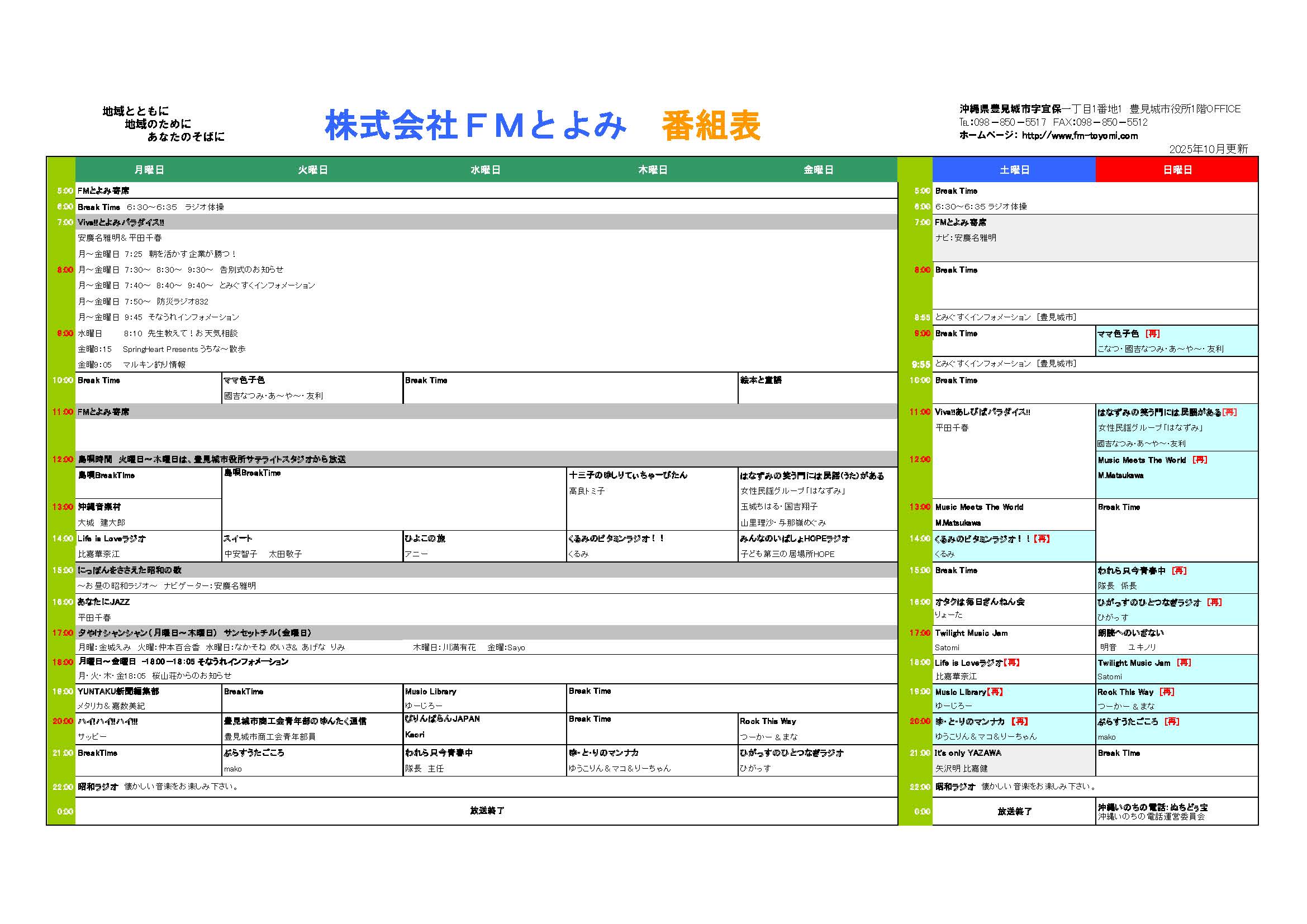Open the fm-toyomi.com homepage URL
1307x924 pixels.
click(x=1080, y=136)
